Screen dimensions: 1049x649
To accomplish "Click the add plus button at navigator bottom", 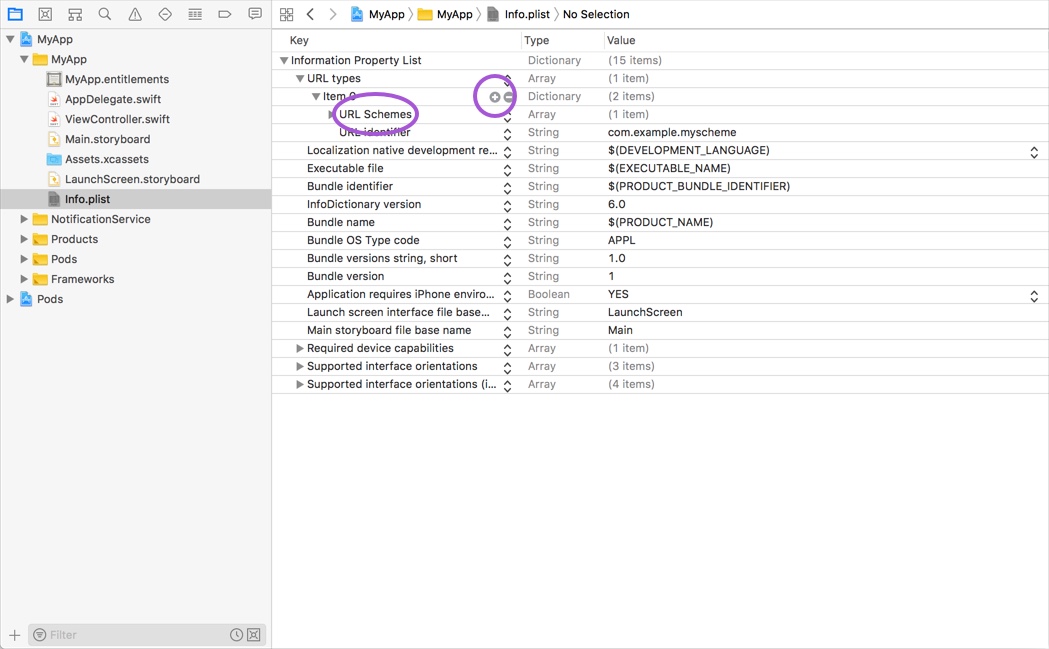I will tap(15, 635).
